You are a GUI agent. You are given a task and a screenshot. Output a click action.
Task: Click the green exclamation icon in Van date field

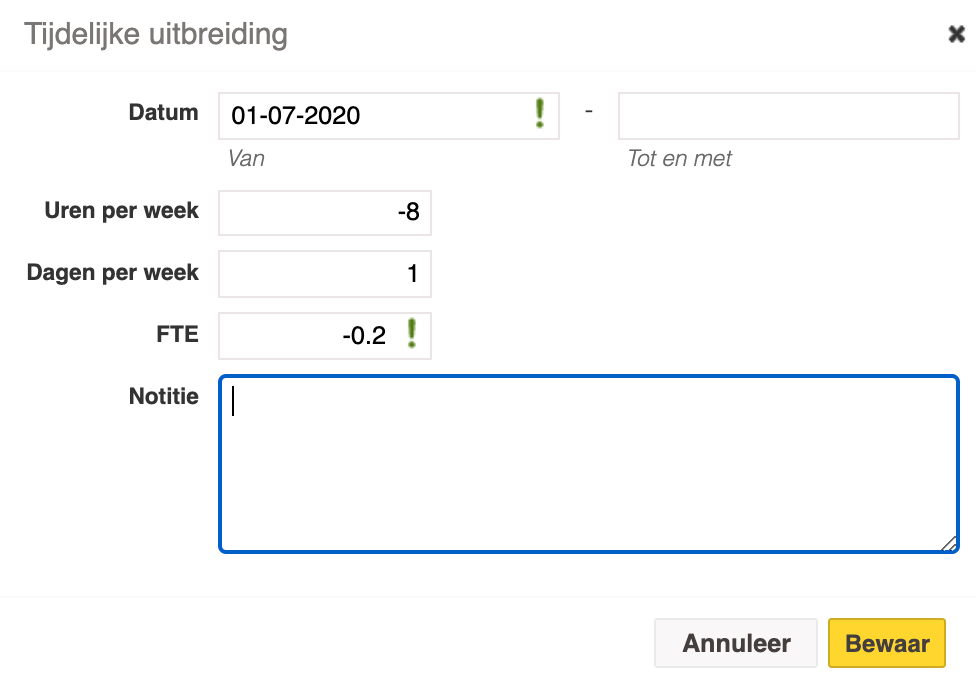tap(540, 113)
